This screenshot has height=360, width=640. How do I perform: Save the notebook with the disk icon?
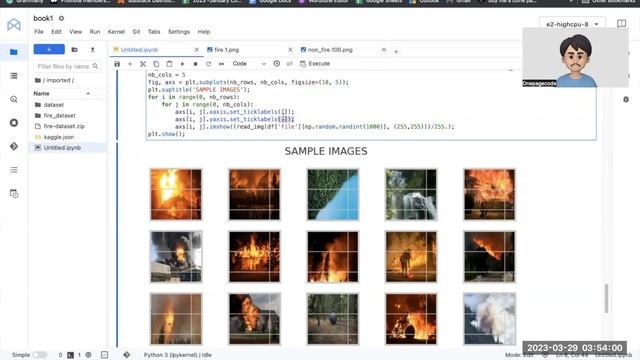coord(117,64)
